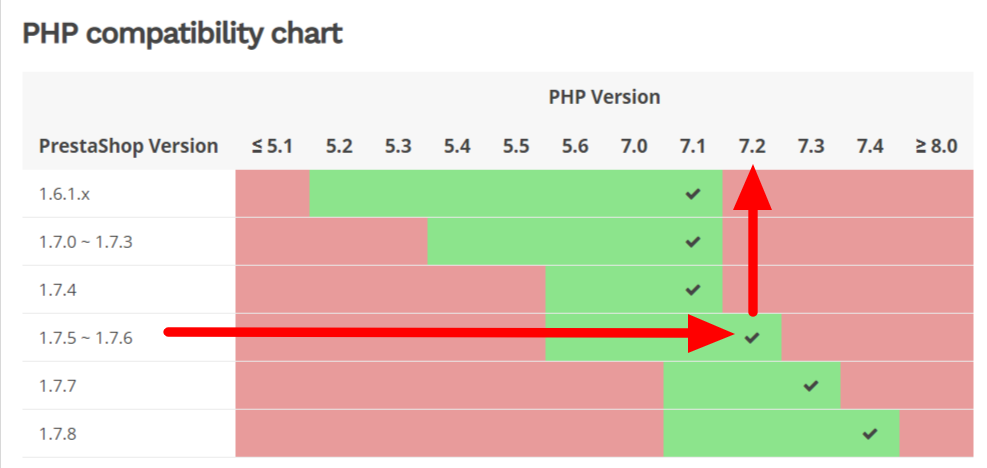The height and width of the screenshot is (468, 987).
Task: Click the upward red arrow head
Action: point(752,187)
